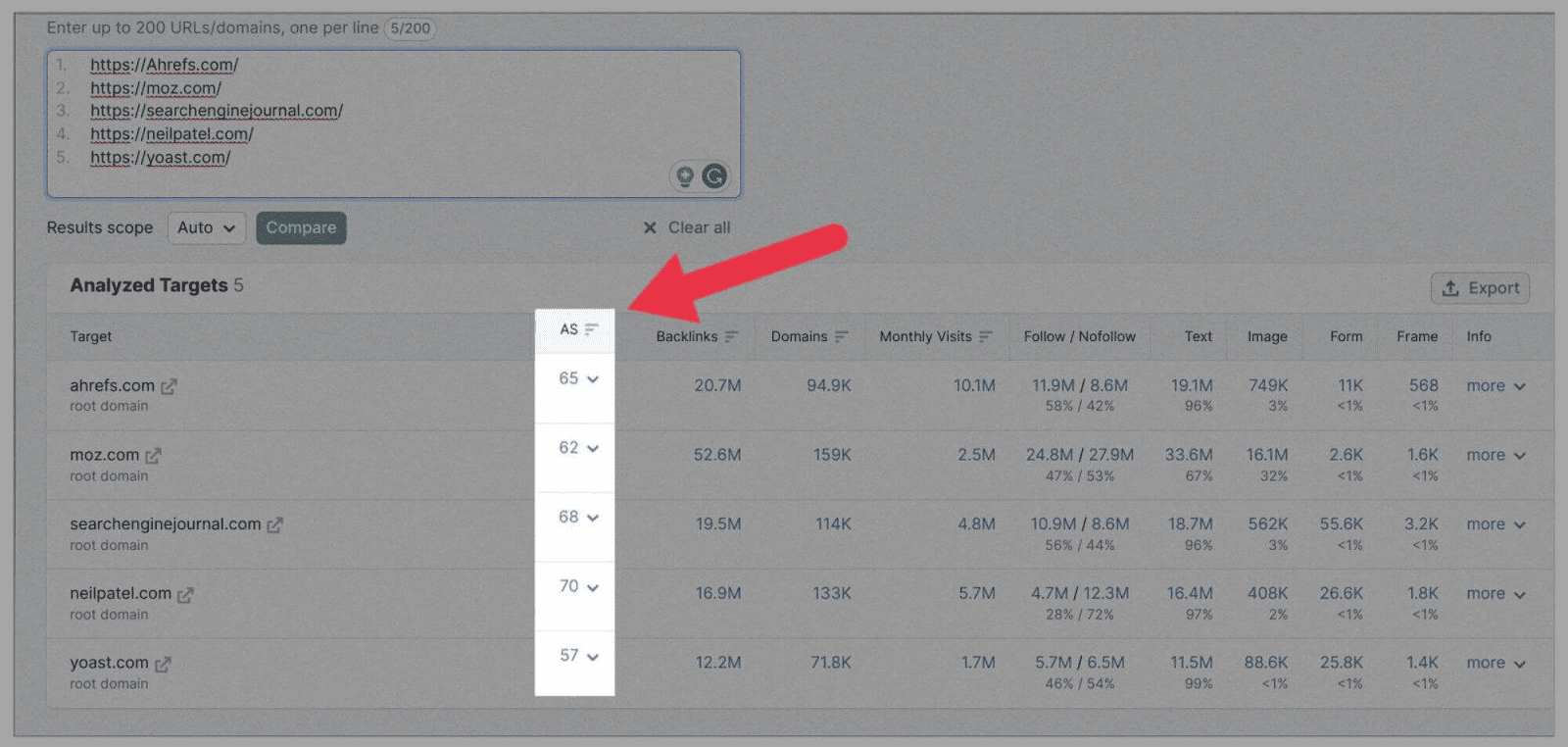Expand more info for searchenginejournal.com row

click(1495, 524)
